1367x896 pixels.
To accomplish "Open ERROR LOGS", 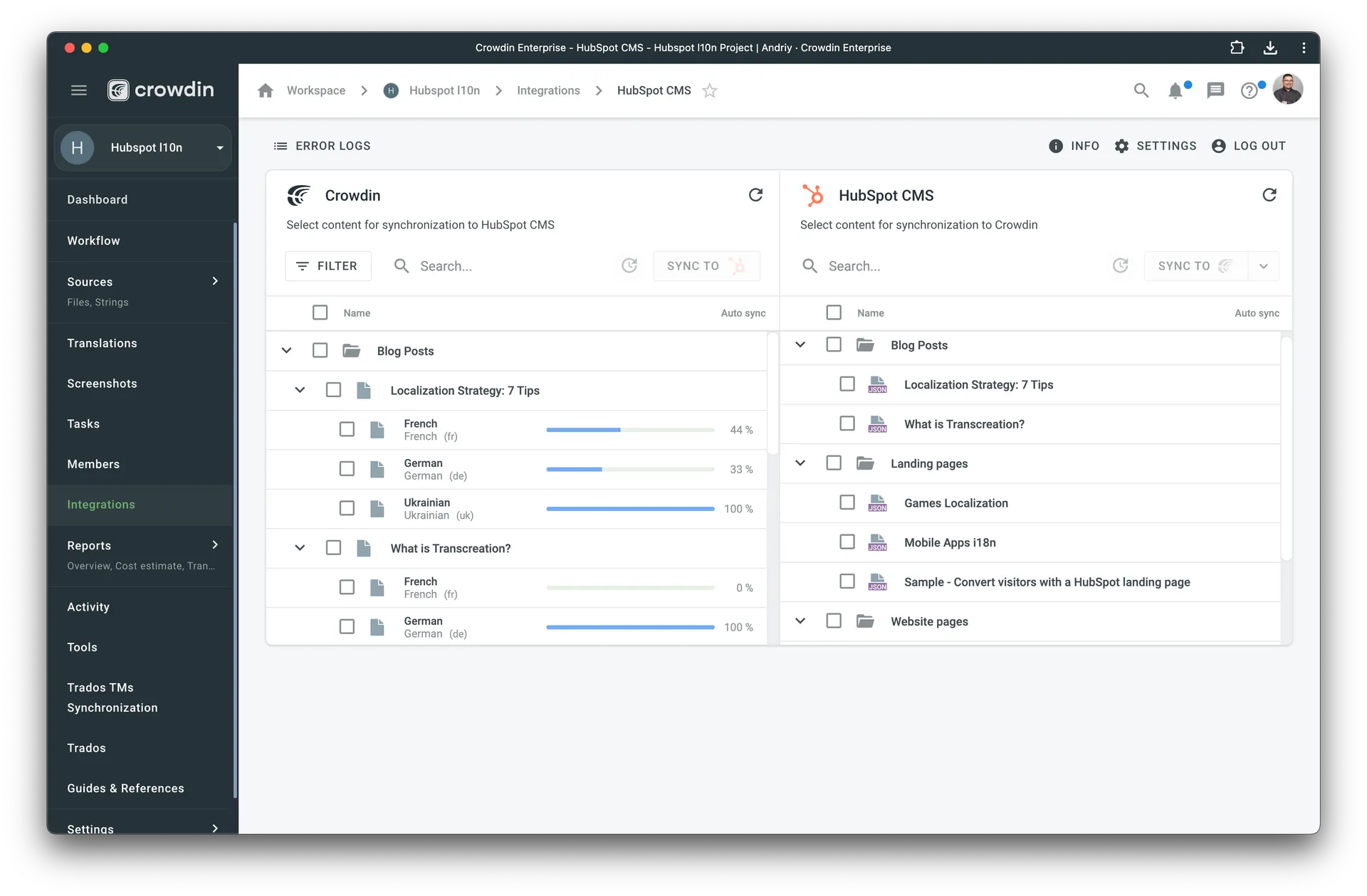I will (x=322, y=146).
